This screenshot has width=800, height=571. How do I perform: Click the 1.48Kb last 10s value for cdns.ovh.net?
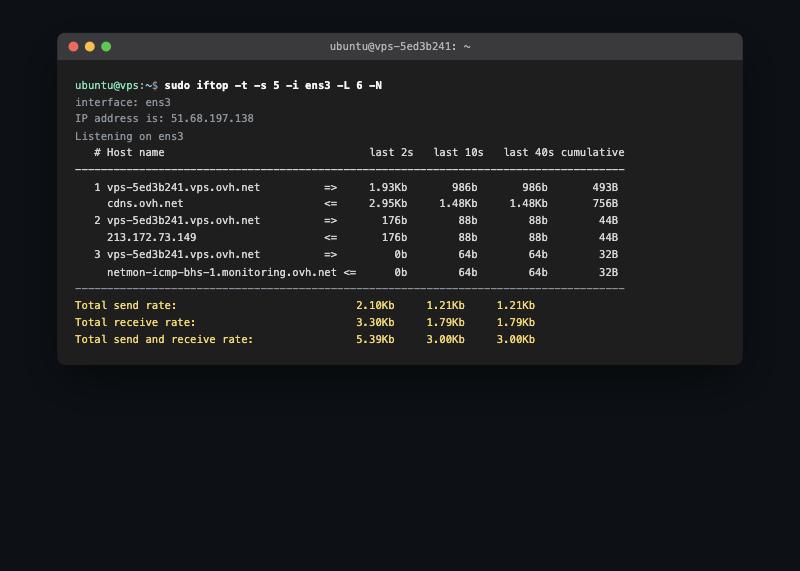458,203
